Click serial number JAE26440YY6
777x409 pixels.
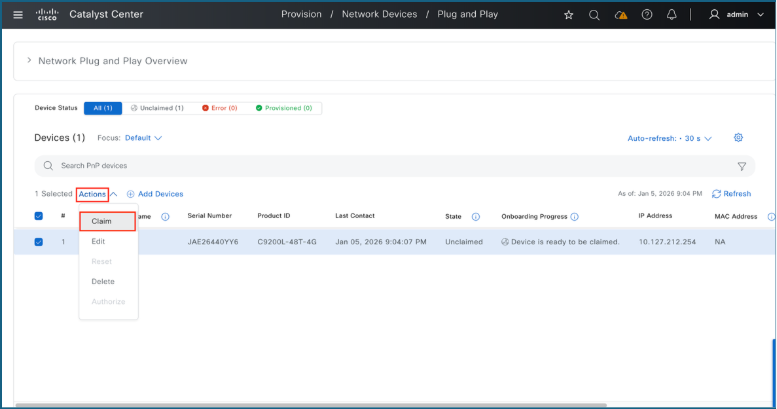pos(213,242)
